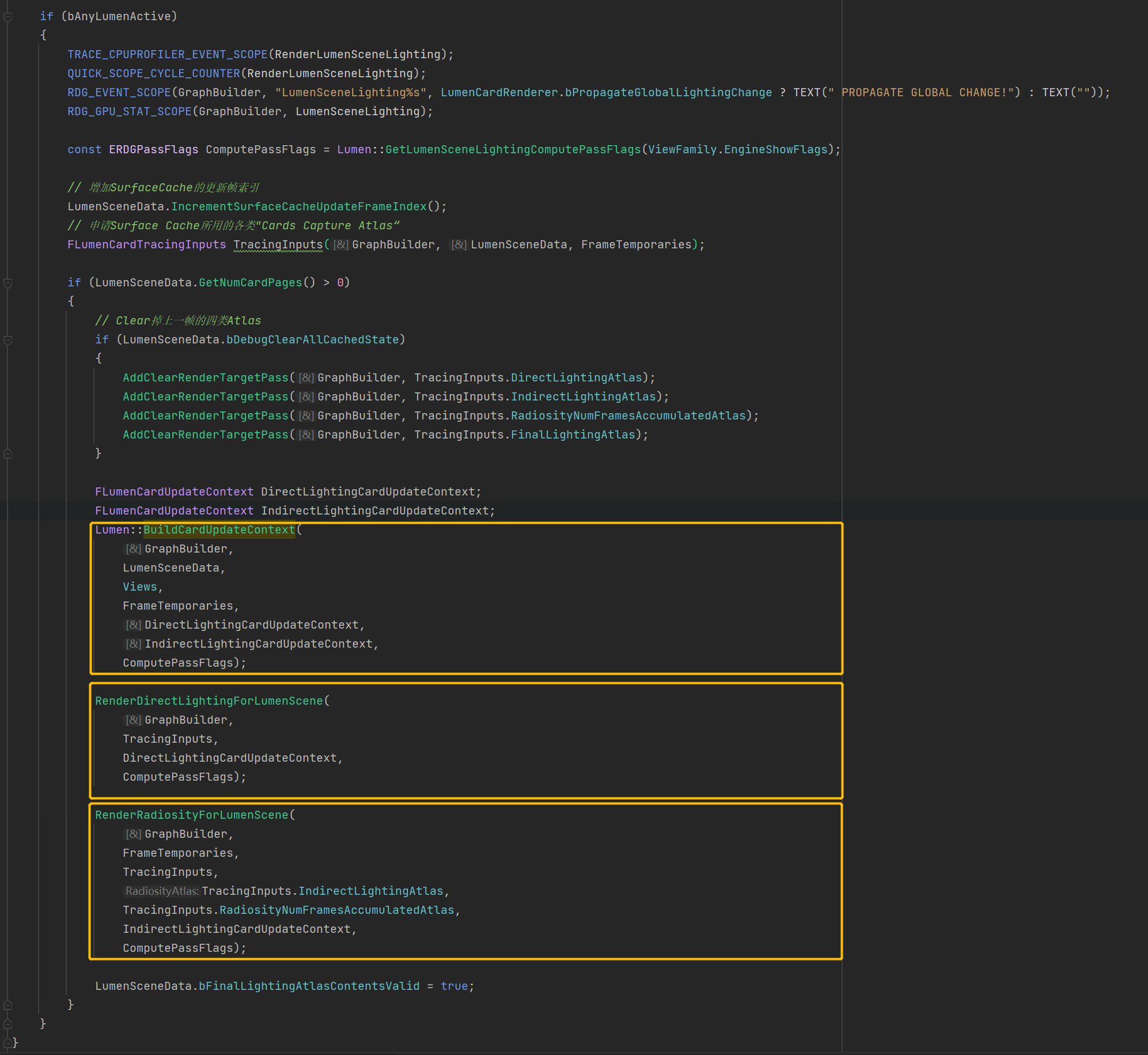
Task: Collapse the 'if (bAnyLumenActive)' fold marker
Action: coord(8,17)
